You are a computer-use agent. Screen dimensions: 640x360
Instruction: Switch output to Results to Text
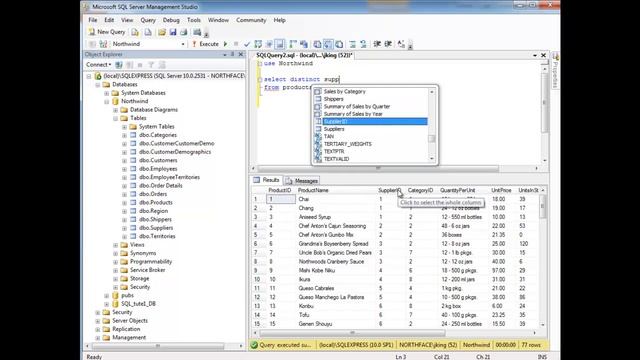[x=317, y=44]
